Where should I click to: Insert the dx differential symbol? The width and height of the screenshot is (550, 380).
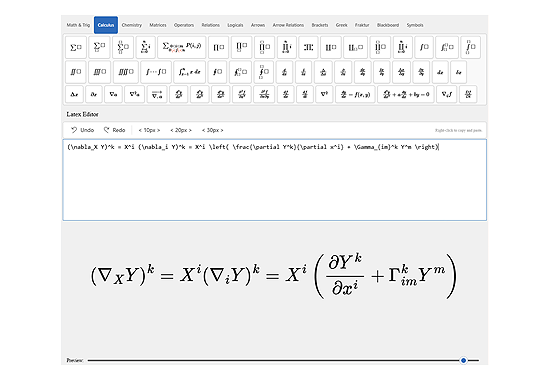pos(440,72)
